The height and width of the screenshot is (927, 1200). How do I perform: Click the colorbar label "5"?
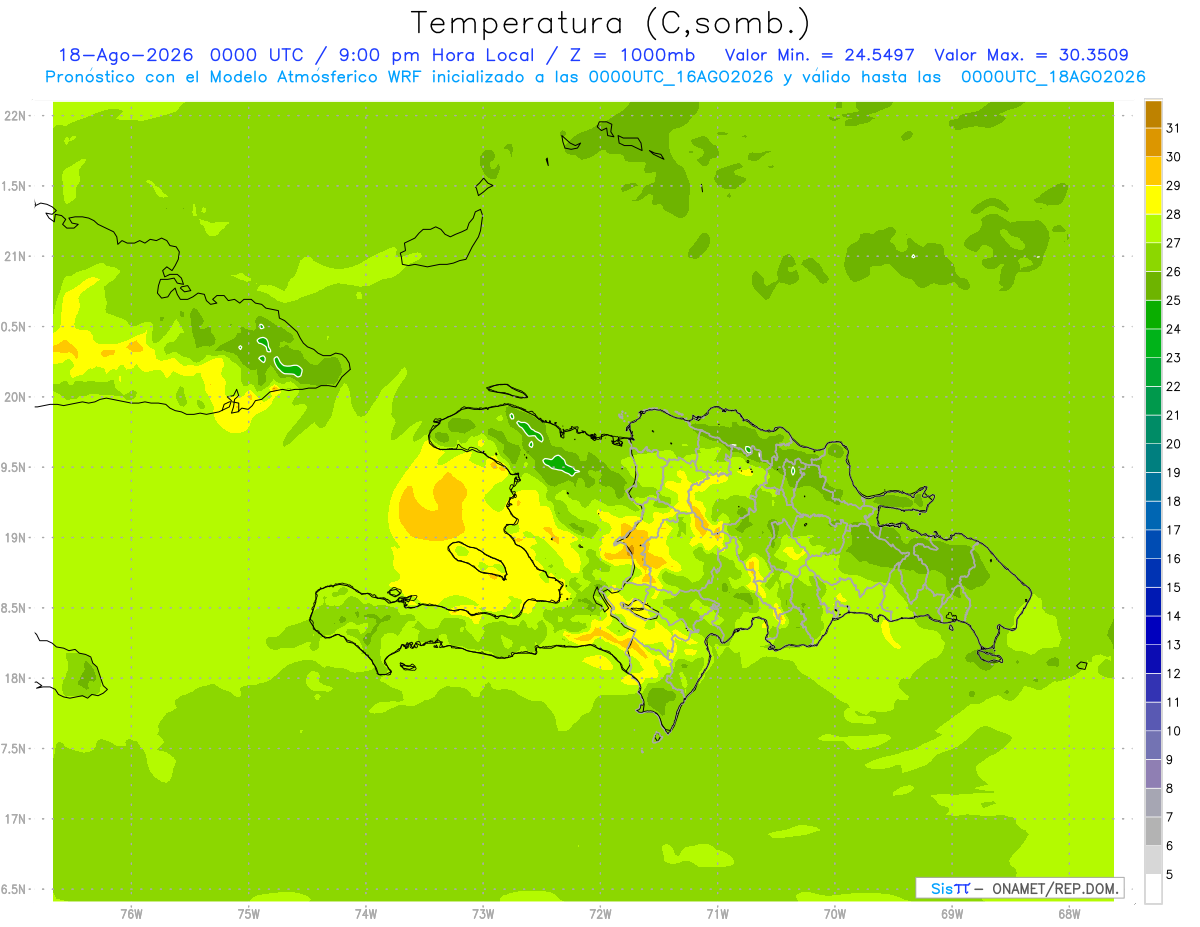[x=1170, y=874]
